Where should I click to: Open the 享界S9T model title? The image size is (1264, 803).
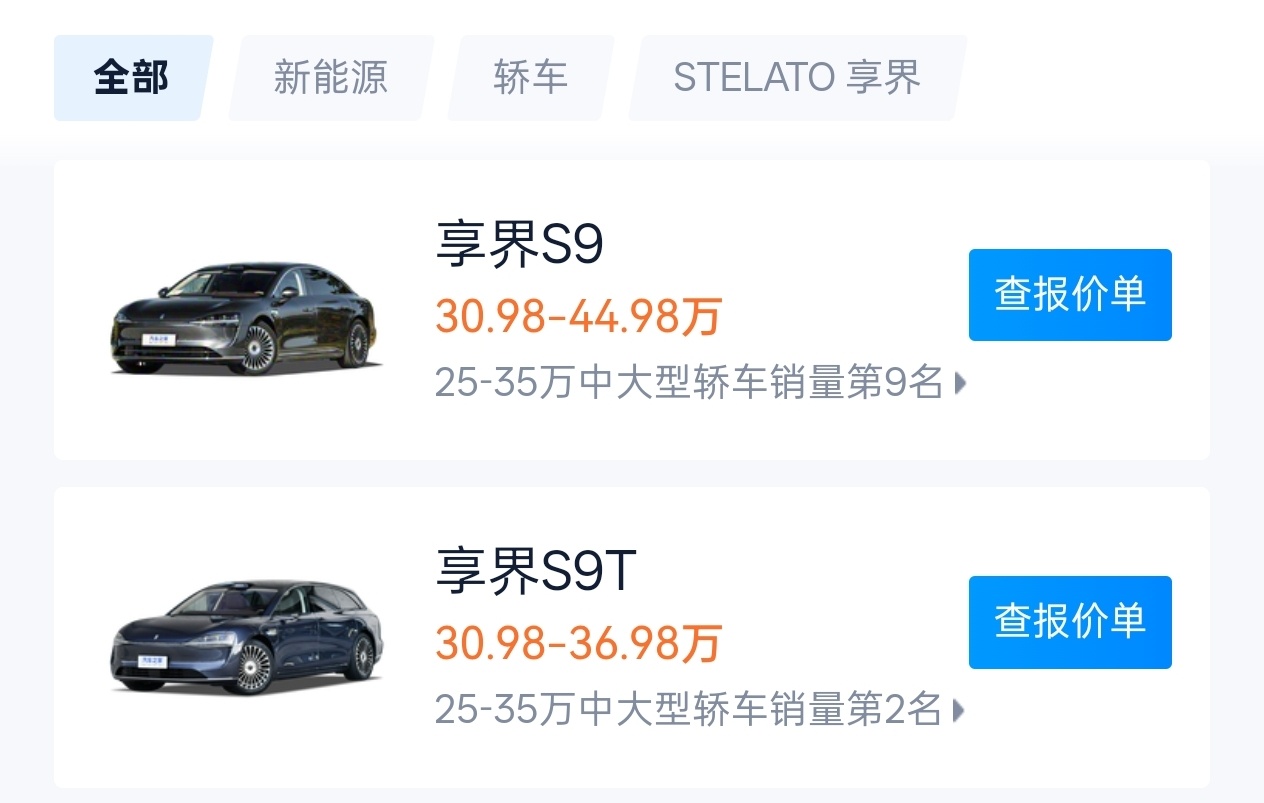[x=535, y=571]
